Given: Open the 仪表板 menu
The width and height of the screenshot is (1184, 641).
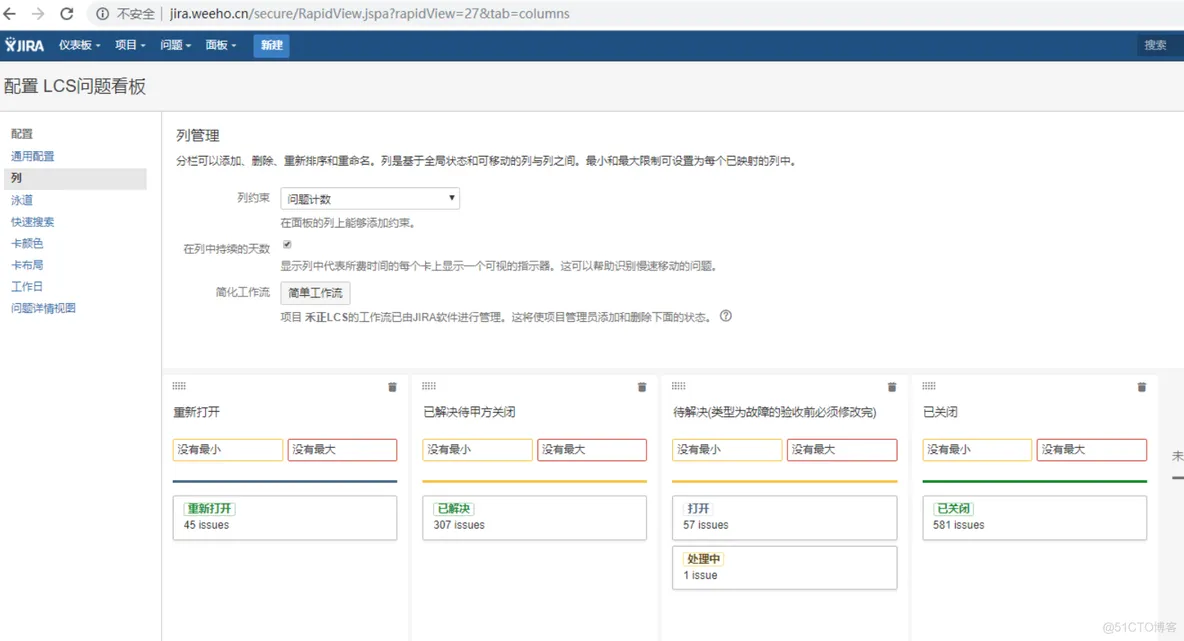Looking at the screenshot, I should tap(79, 45).
